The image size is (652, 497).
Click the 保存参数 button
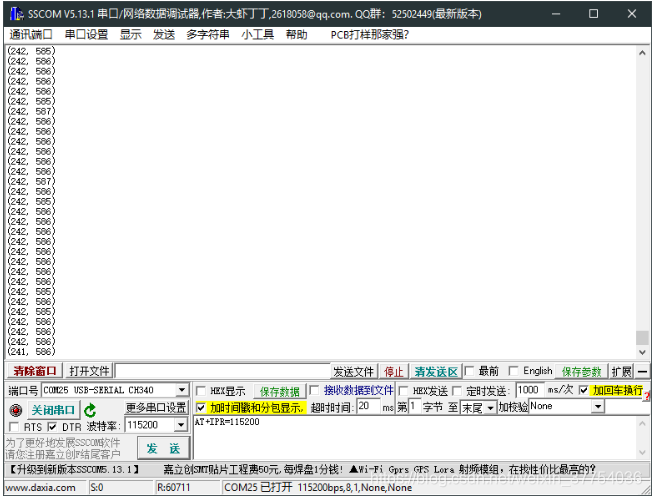pyautogui.click(x=581, y=371)
